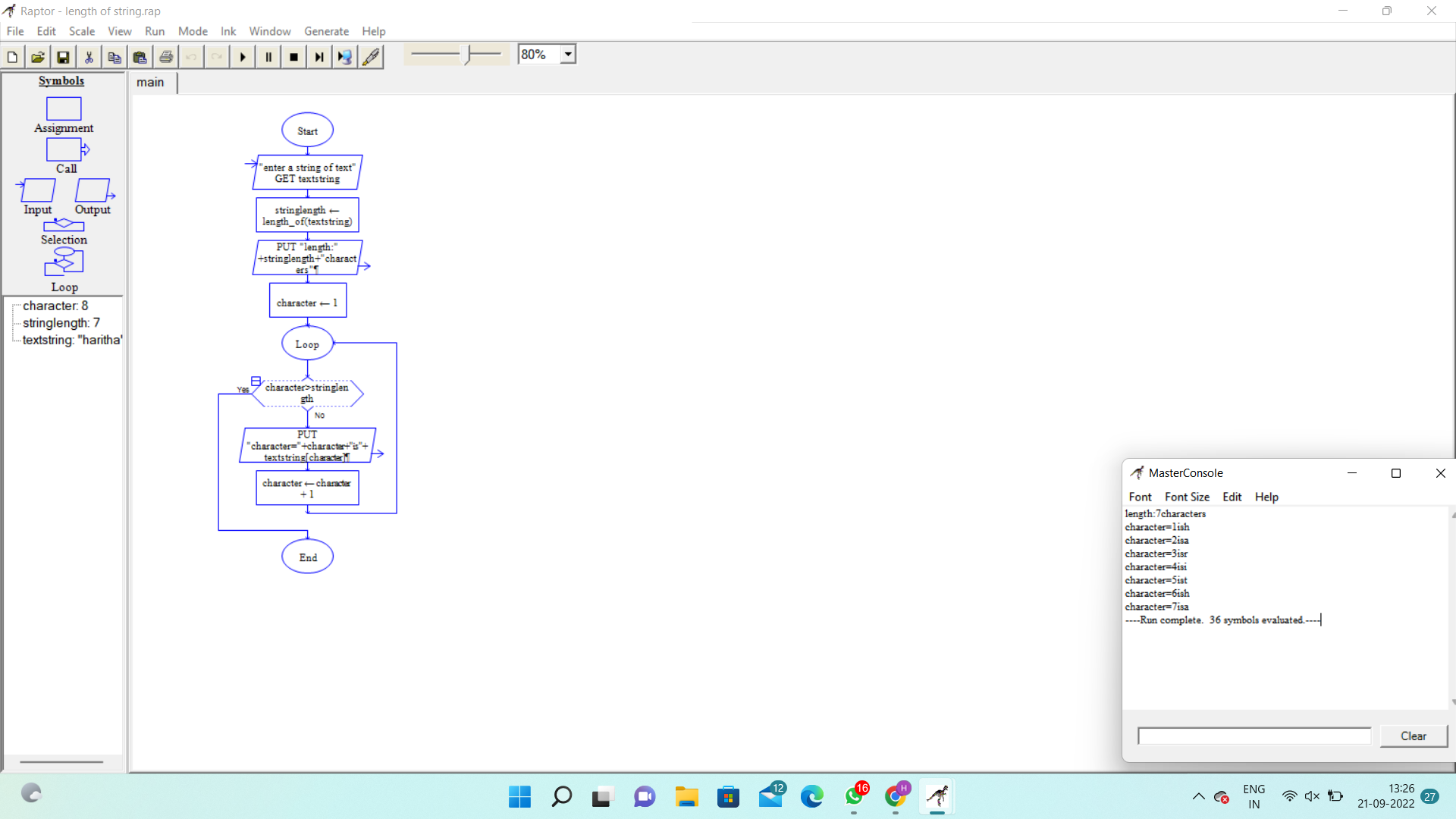The height and width of the screenshot is (819, 1456).
Task: Open a file with the folder icon
Action: (37, 57)
